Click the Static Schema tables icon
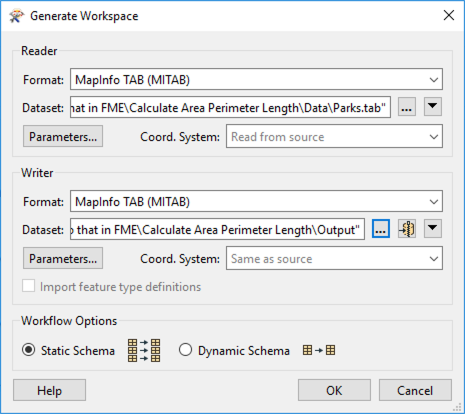Viewport: 465px width, 414px height. 144,350
